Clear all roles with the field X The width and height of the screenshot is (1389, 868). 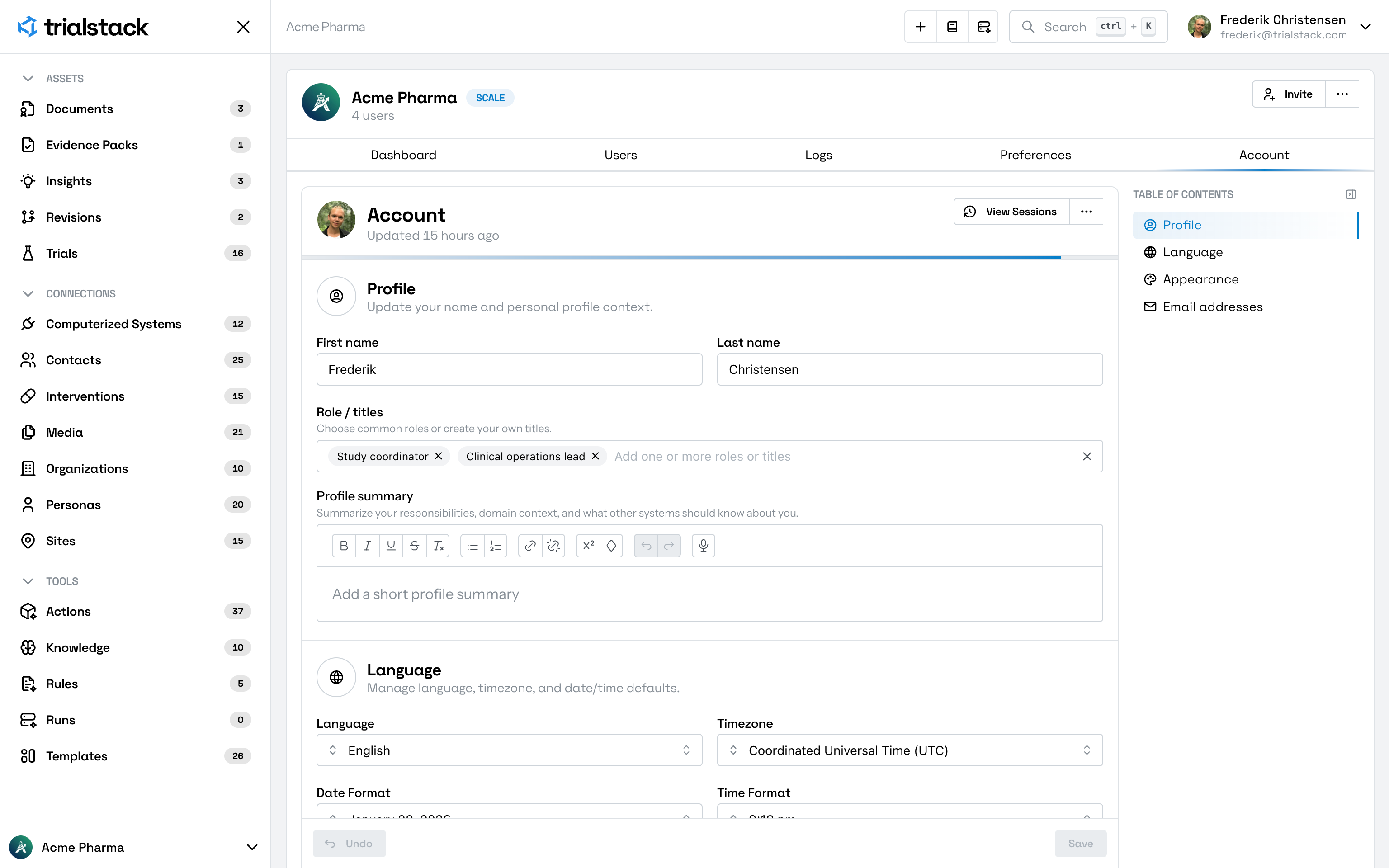coord(1087,457)
